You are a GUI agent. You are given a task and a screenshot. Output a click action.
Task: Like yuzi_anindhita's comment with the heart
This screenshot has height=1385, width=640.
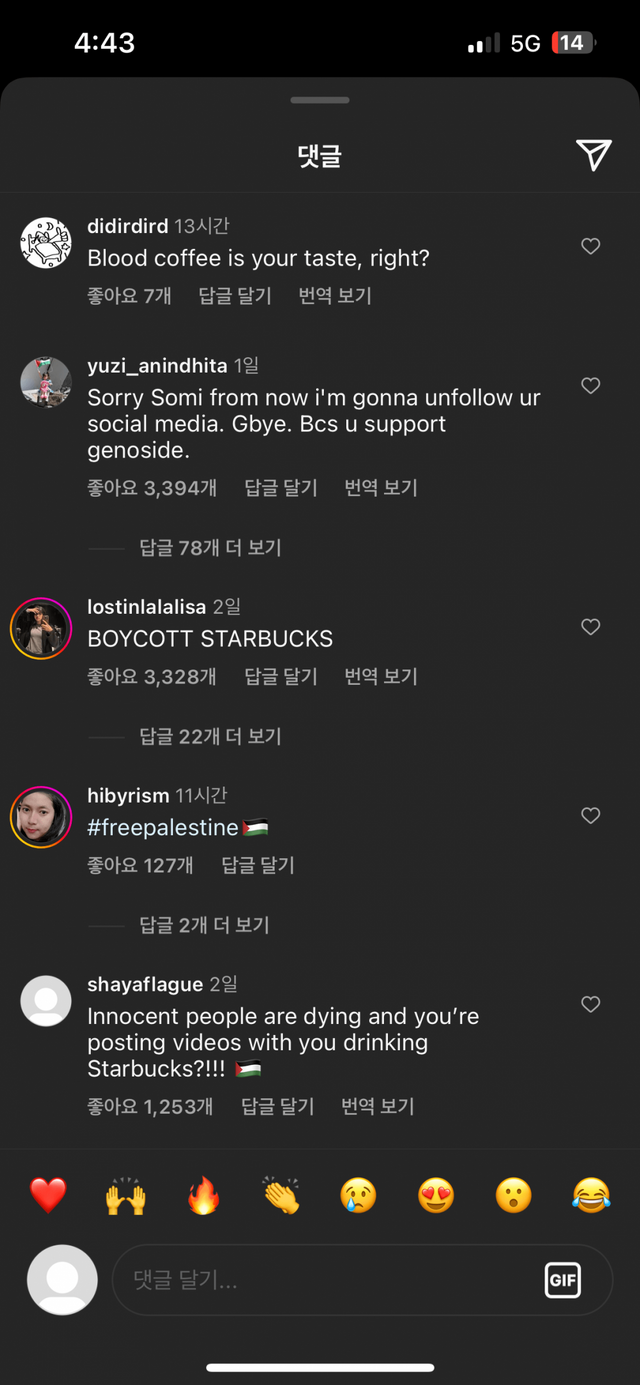pyautogui.click(x=591, y=386)
